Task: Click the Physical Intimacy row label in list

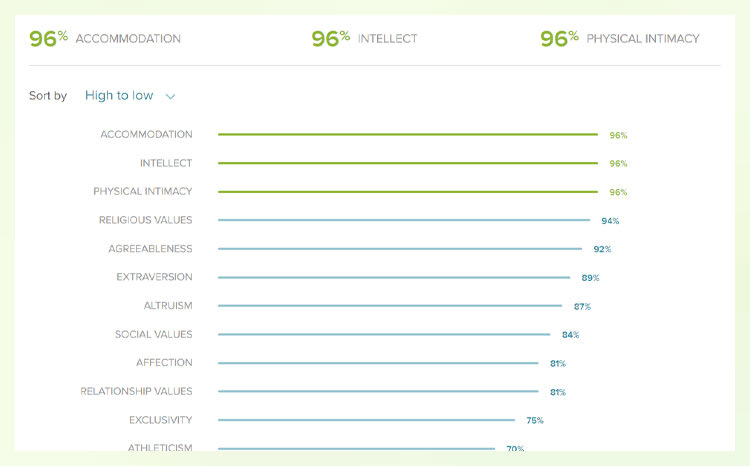Action: 143,191
